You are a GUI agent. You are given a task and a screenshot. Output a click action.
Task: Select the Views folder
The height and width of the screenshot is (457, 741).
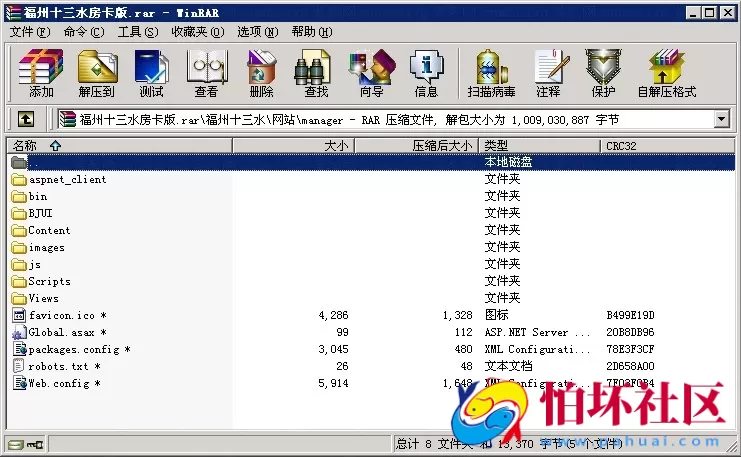(35, 299)
